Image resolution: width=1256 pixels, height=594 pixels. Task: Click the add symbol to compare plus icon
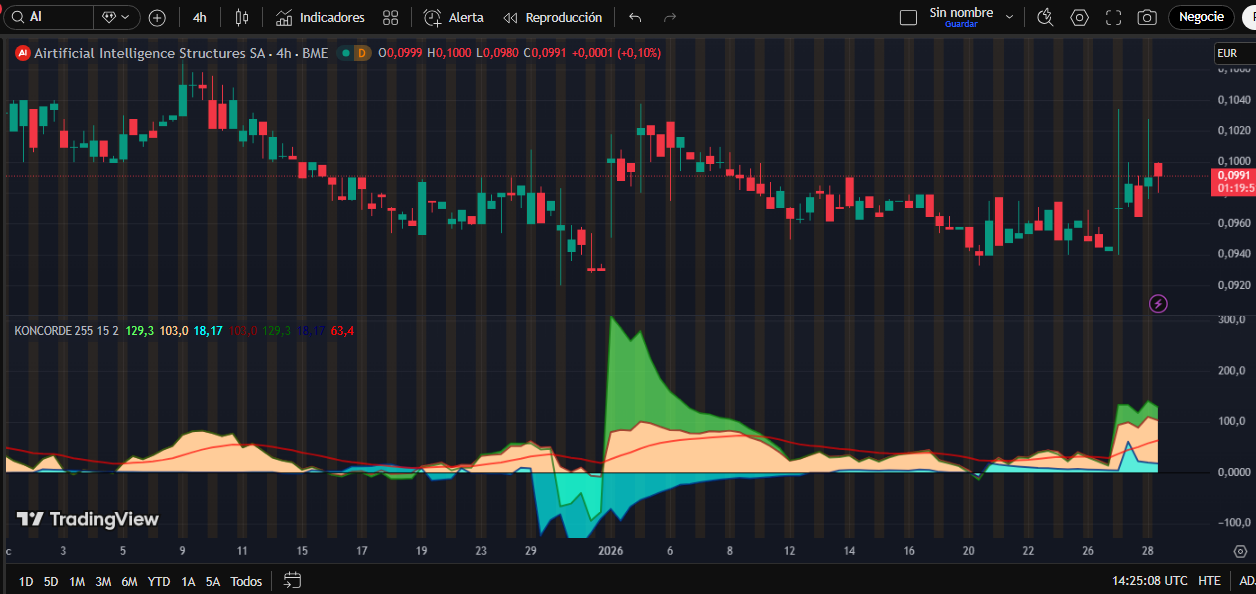point(157,17)
